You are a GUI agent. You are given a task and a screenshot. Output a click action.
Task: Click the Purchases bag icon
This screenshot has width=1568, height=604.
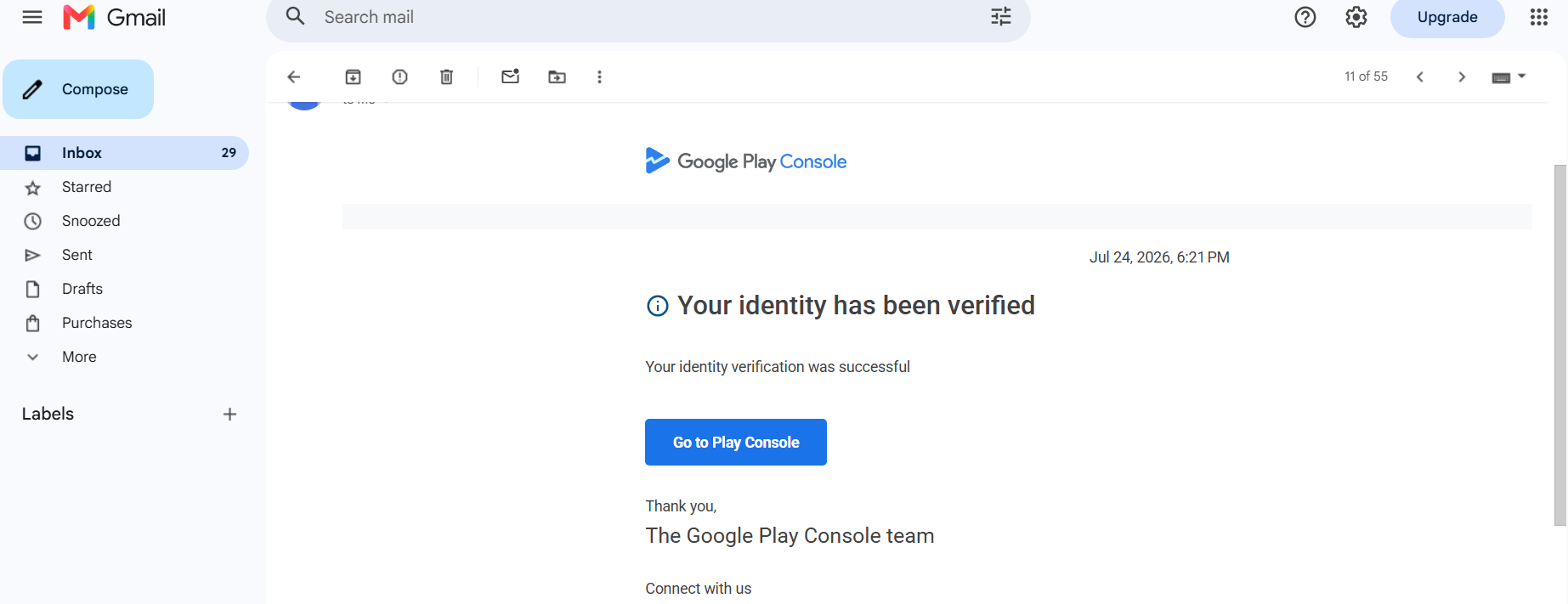coord(32,324)
